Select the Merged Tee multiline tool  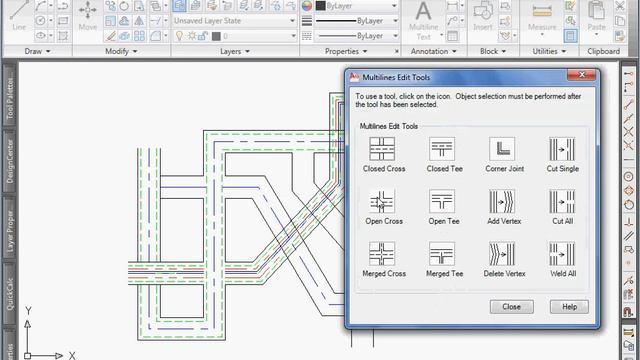(x=442, y=254)
